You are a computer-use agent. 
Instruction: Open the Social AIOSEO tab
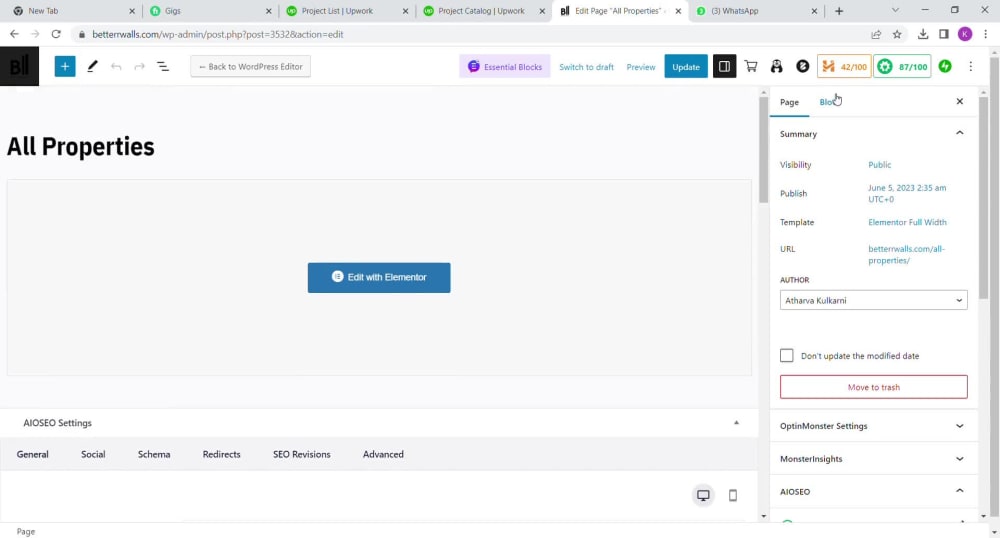[x=93, y=454]
